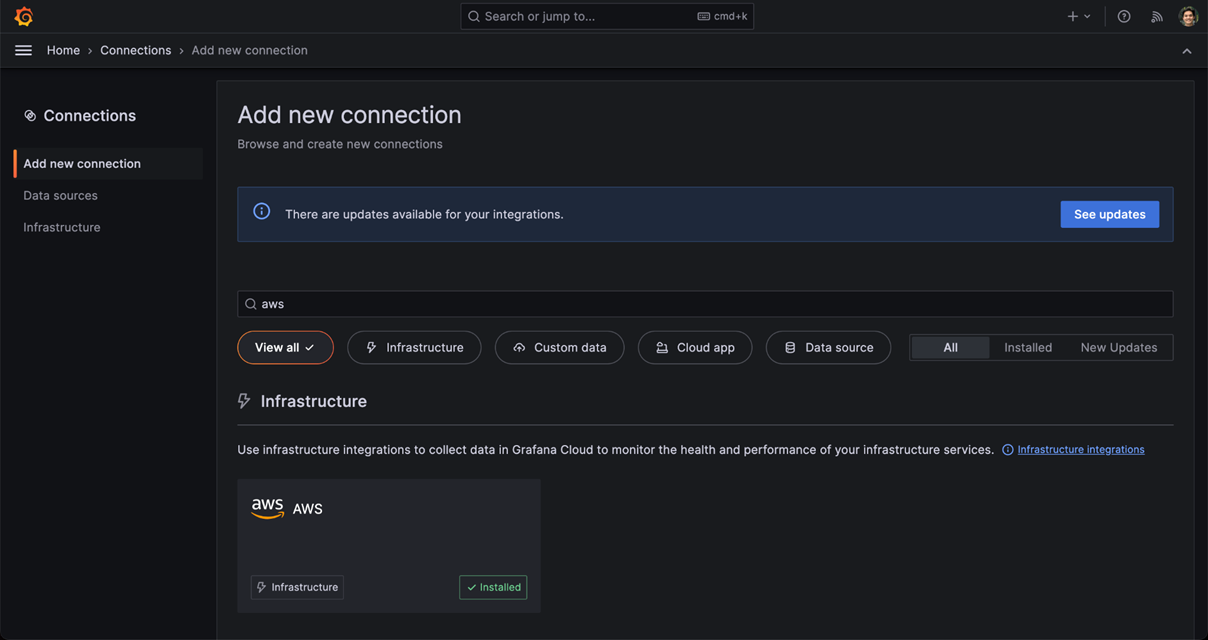Open the AWS integration card title
Viewport: 1208px width, 640px height.
[x=308, y=509]
